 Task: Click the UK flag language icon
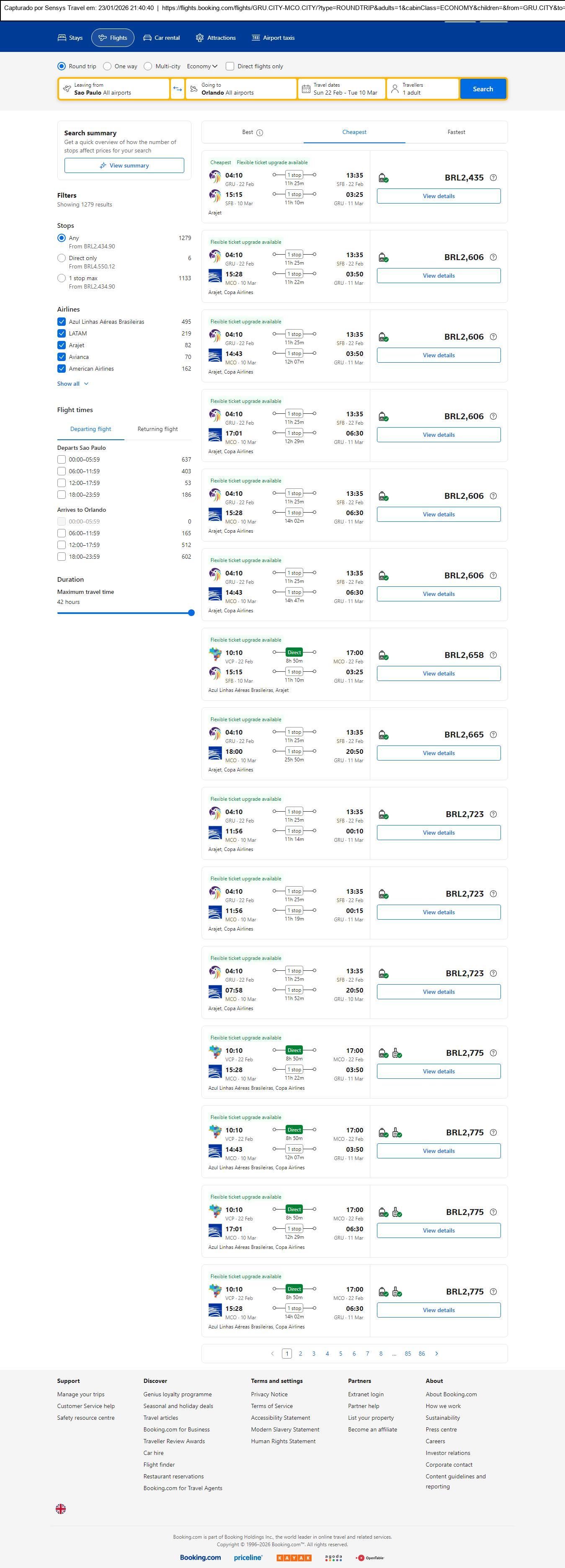point(61,1509)
